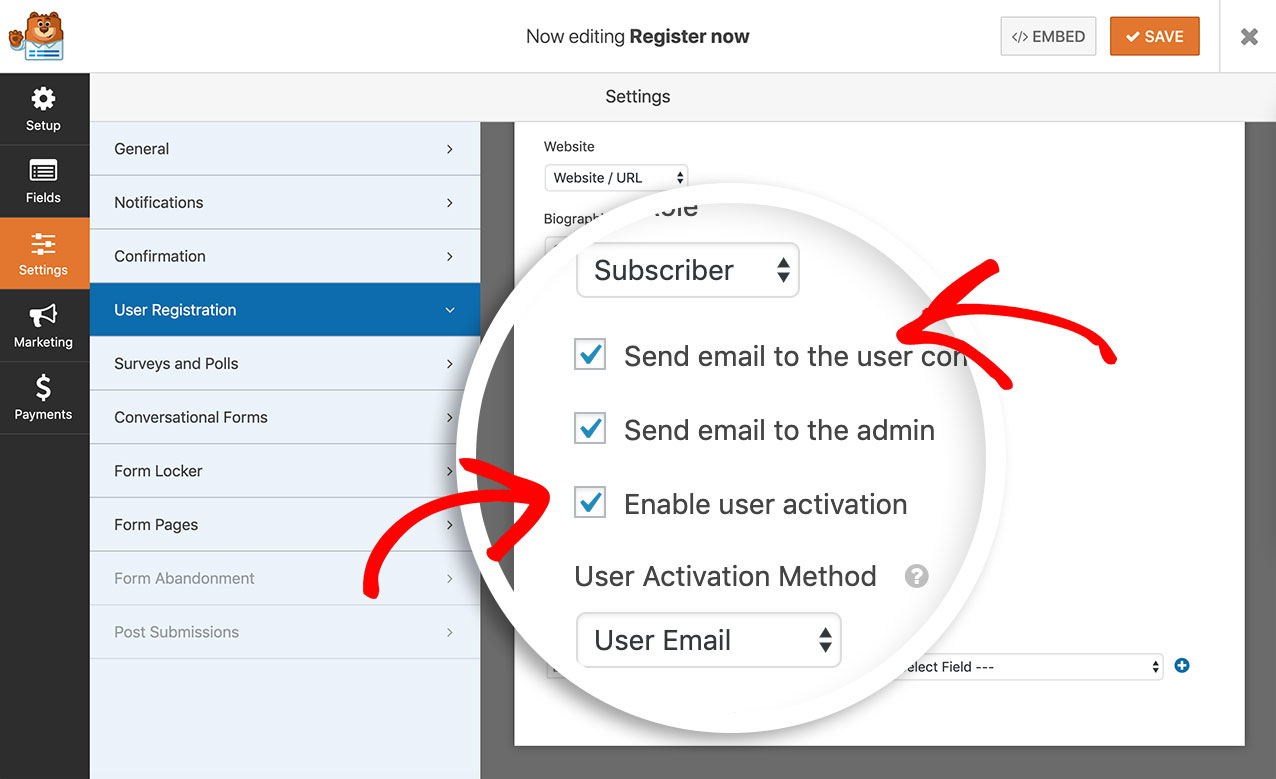1276x779 pixels.
Task: Click the 'Now editing Register now' title
Action: point(638,36)
